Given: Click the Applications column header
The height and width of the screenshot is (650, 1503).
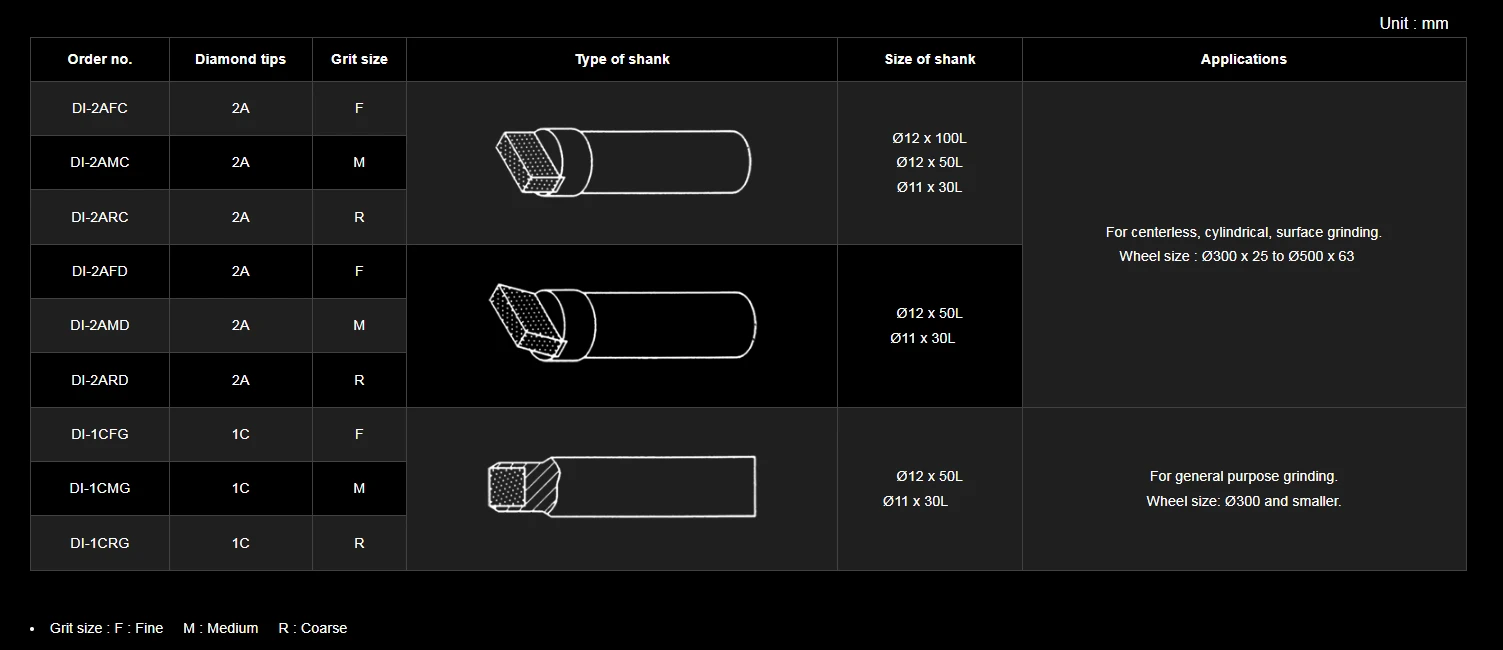Looking at the screenshot, I should (1244, 59).
